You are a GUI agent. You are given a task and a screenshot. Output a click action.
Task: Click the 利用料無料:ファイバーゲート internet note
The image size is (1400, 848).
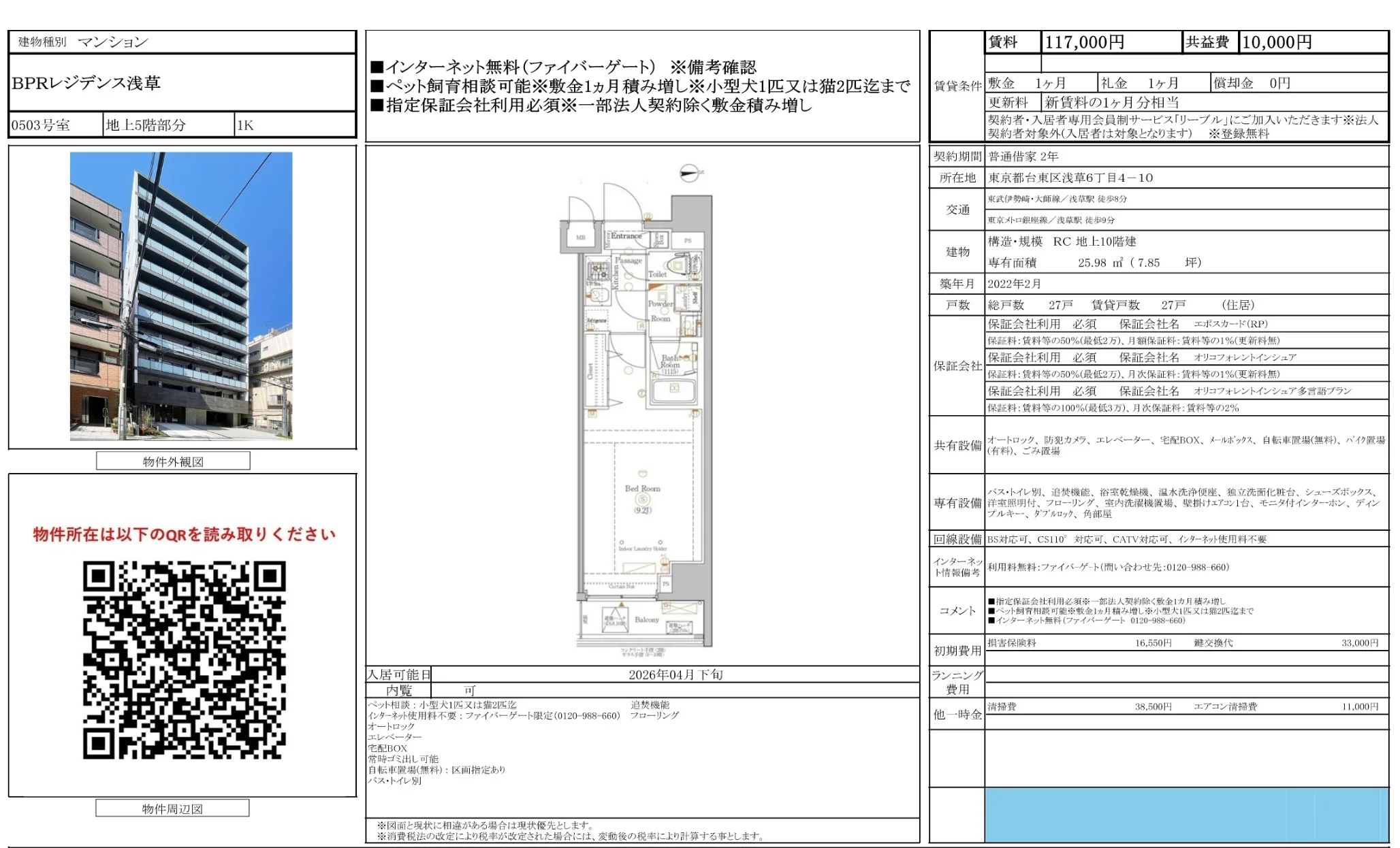click(1108, 567)
